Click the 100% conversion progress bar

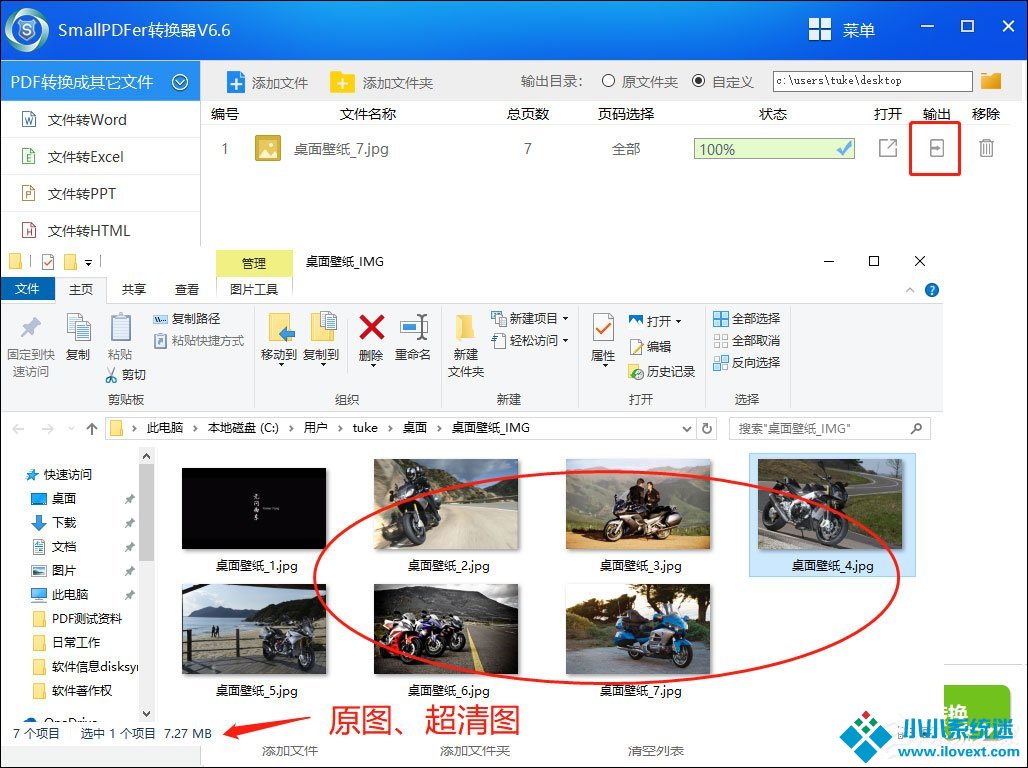[775, 149]
